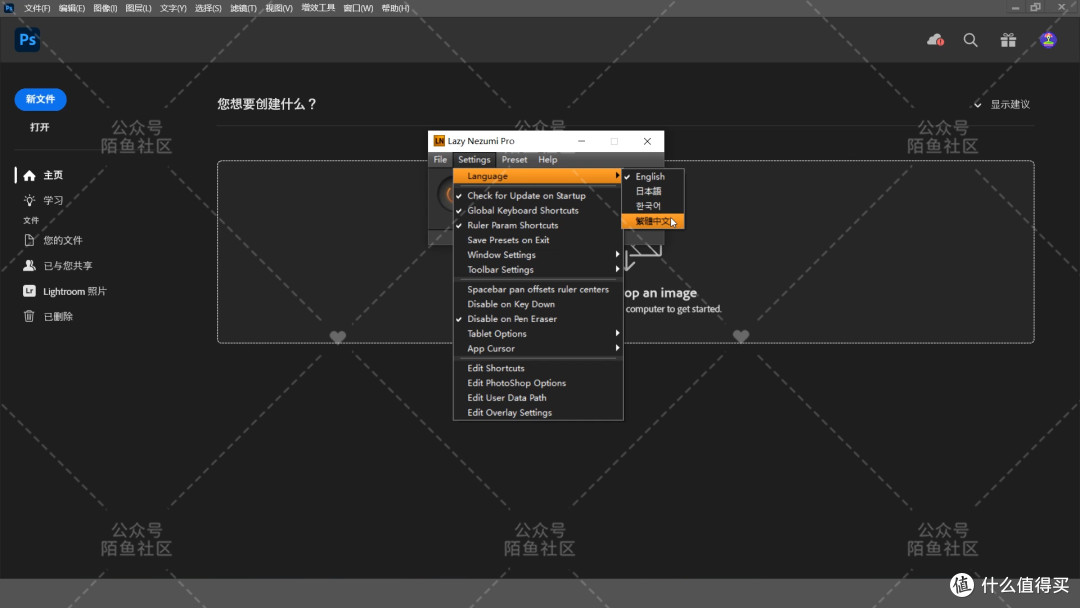
Task: Click the search magnifier icon
Action: (x=970, y=40)
